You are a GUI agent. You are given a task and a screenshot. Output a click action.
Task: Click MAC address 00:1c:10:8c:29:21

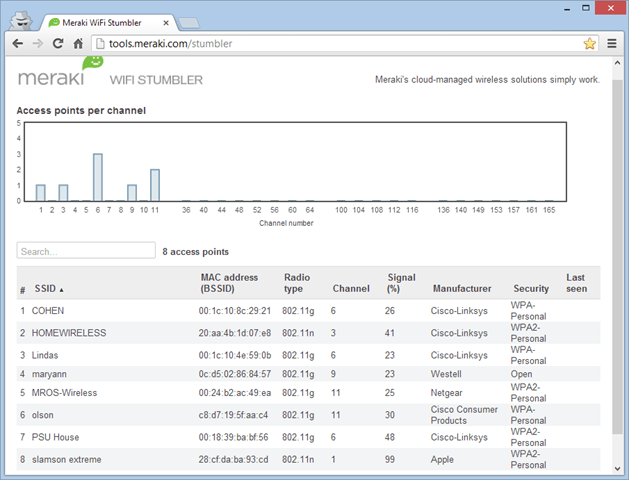[235, 311]
